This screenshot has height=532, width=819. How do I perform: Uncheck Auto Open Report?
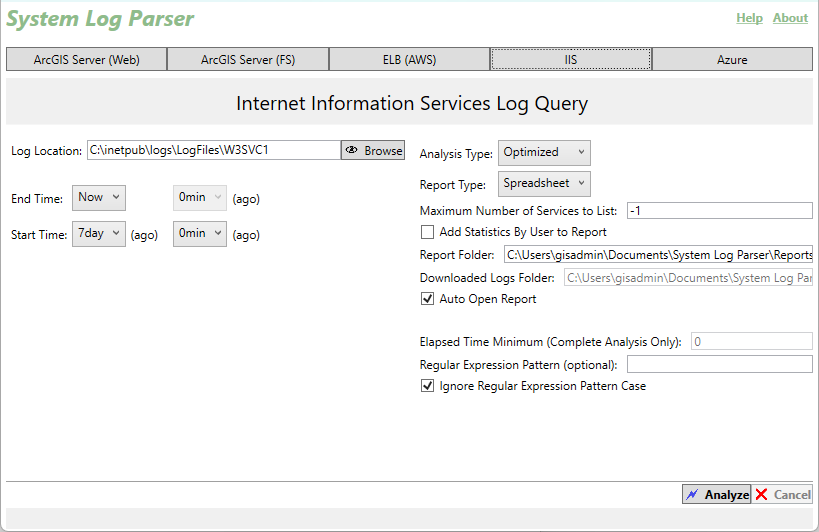point(427,299)
